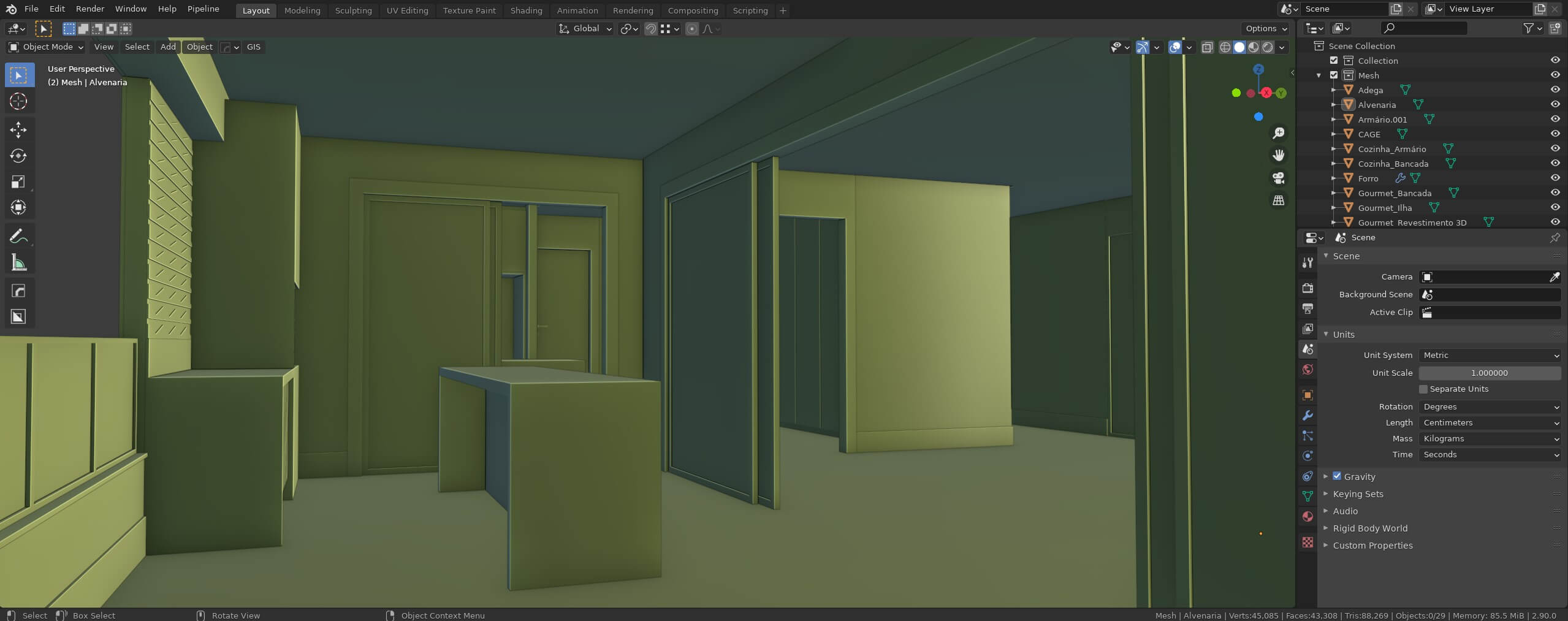Image resolution: width=1568 pixels, height=621 pixels.
Task: Uncheck the Mesh collection checkbox
Action: pyautogui.click(x=1334, y=75)
